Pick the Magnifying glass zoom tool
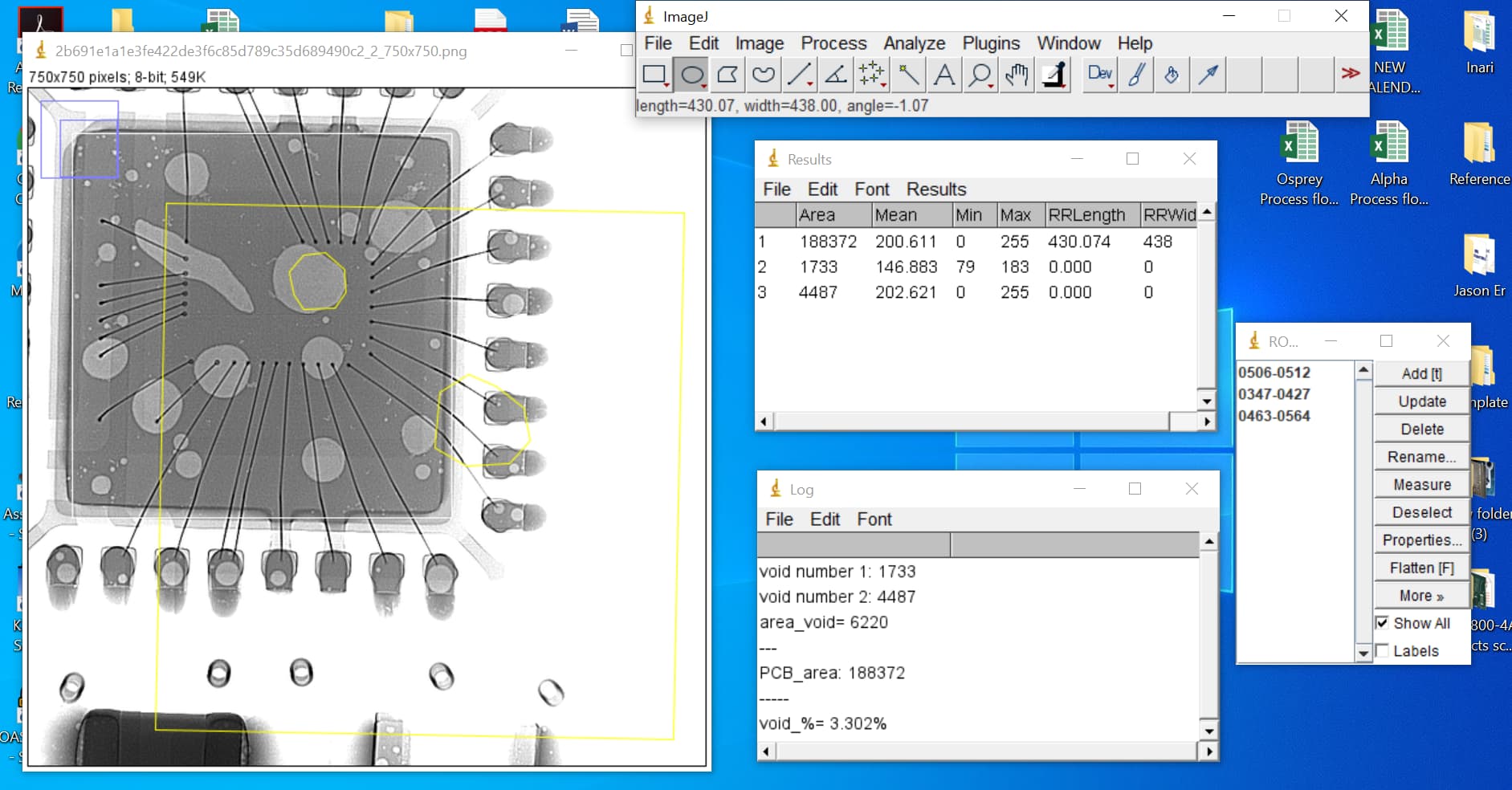Image resolution: width=1512 pixels, height=790 pixels. click(980, 75)
